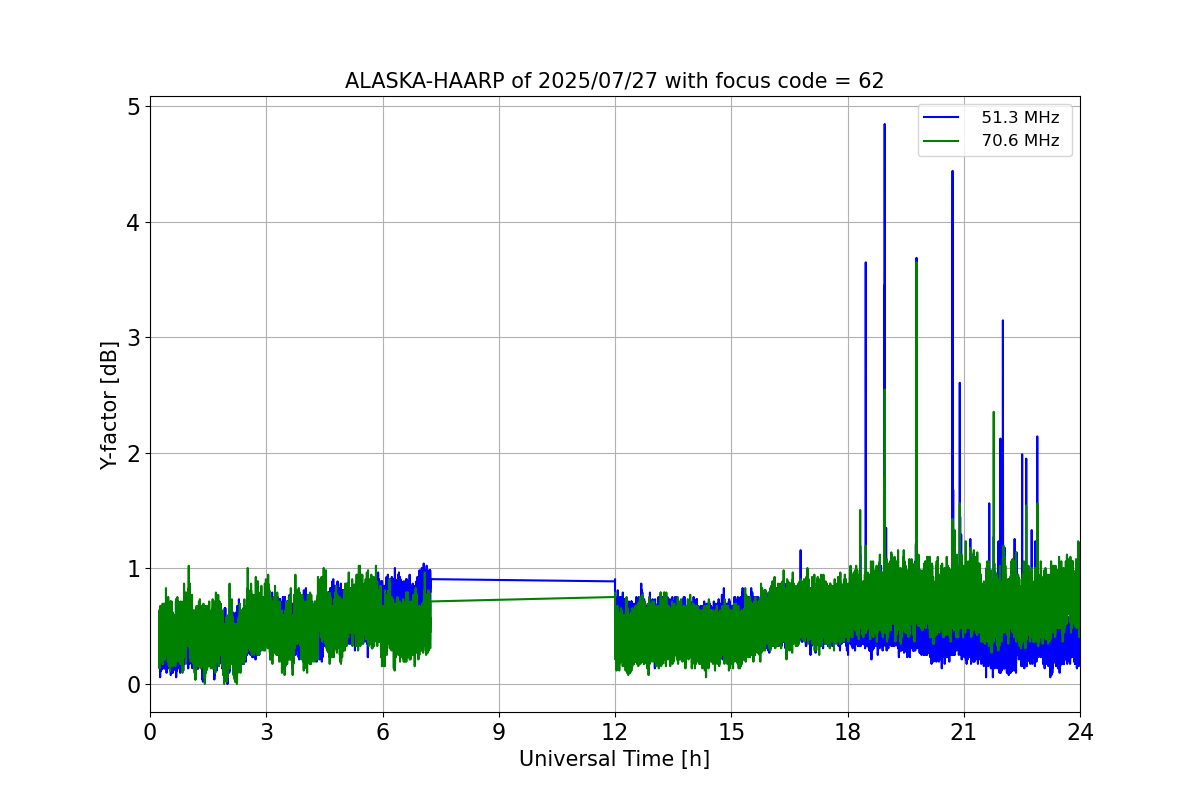Click x-axis tick label '12'
The height and width of the screenshot is (800, 1200).
point(615,732)
